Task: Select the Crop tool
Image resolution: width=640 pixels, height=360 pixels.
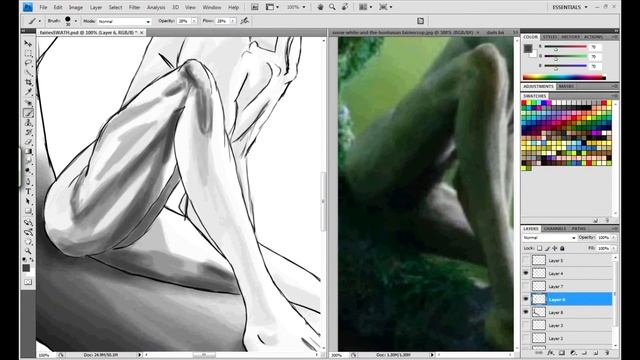Action: coord(28,82)
